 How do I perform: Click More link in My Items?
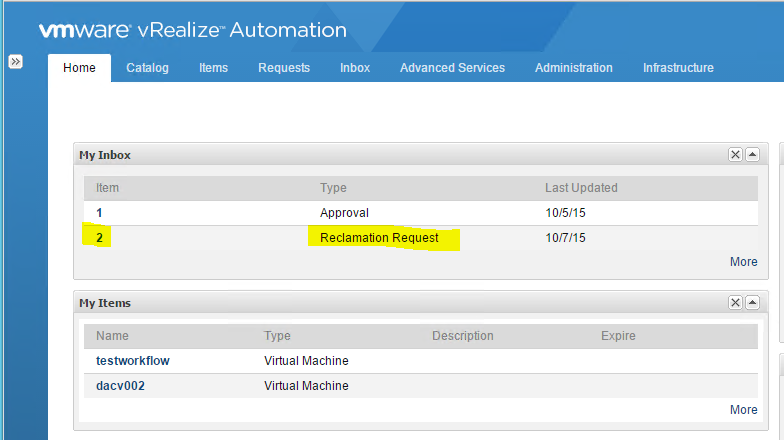pyautogui.click(x=744, y=410)
